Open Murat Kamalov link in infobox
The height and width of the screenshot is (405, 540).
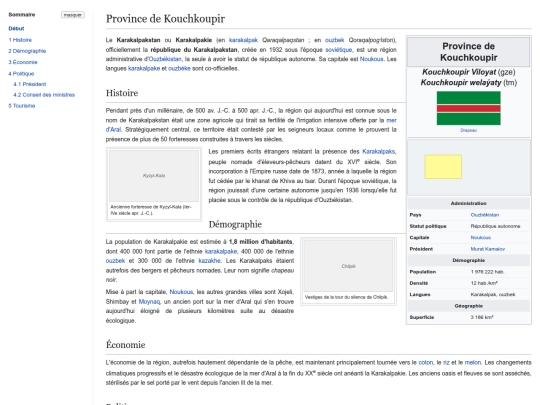(x=487, y=249)
